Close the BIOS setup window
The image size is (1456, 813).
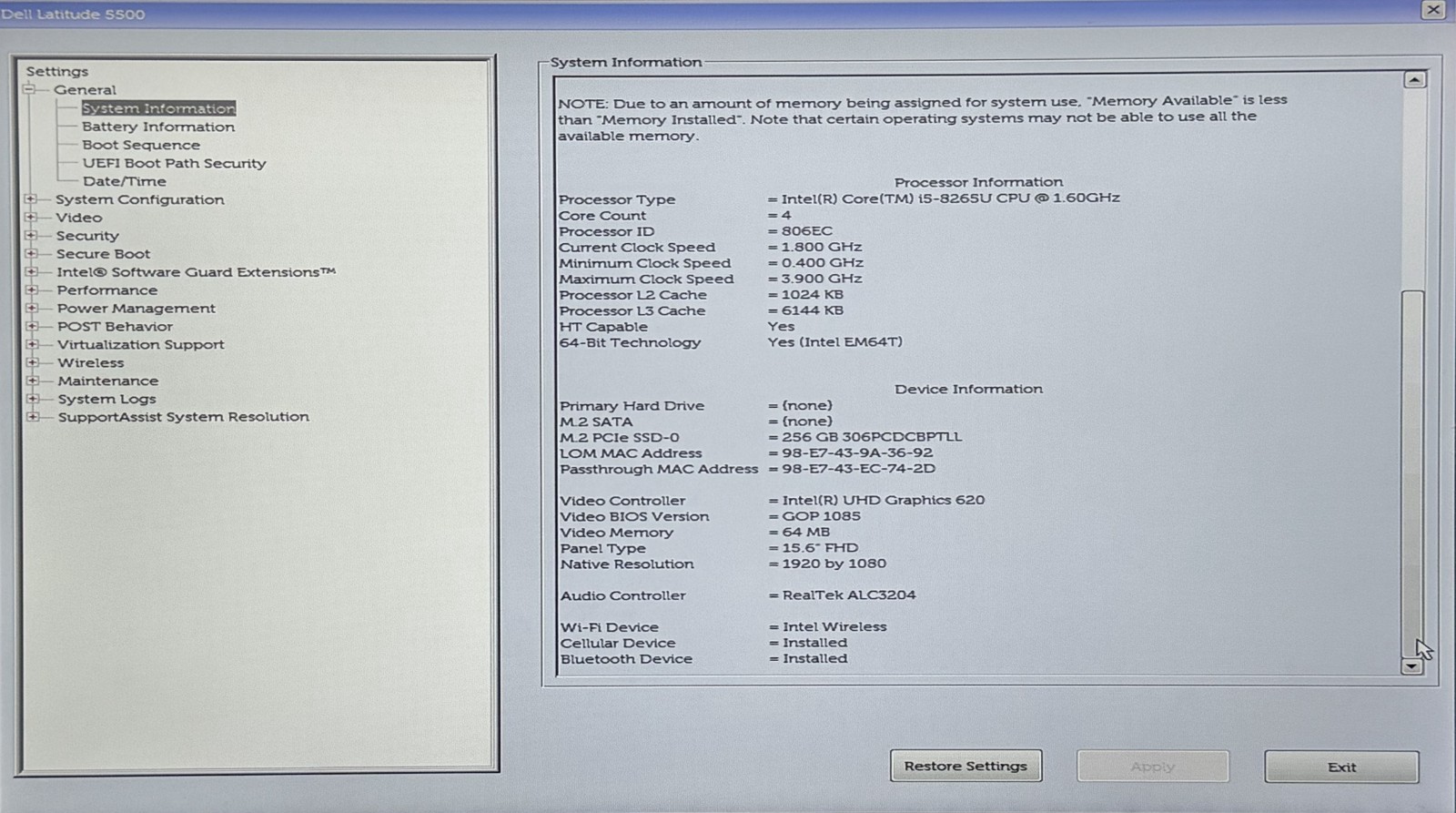click(x=1433, y=10)
